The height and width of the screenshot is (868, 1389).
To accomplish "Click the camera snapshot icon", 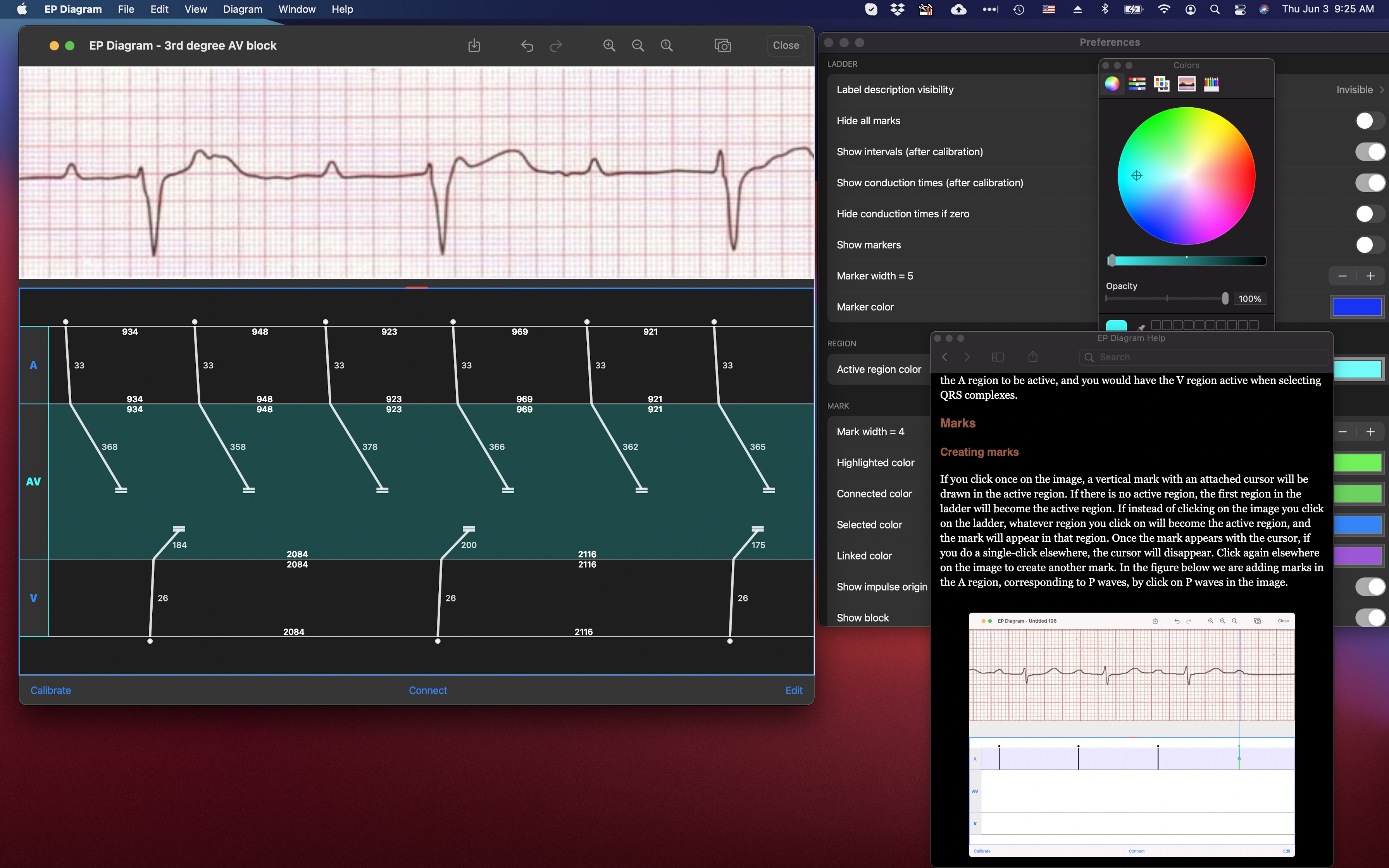I will (x=723, y=45).
